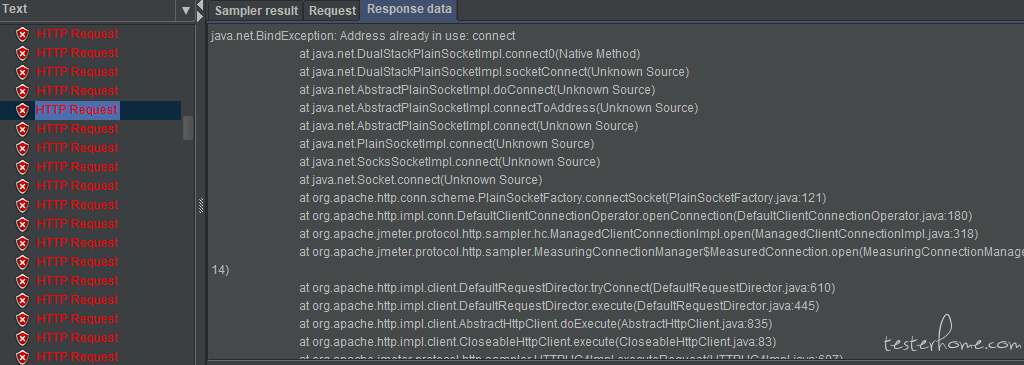This screenshot has width=1024, height=365.
Task: Click the error shield icon of the topmost HTTP Request
Action: click(22, 34)
